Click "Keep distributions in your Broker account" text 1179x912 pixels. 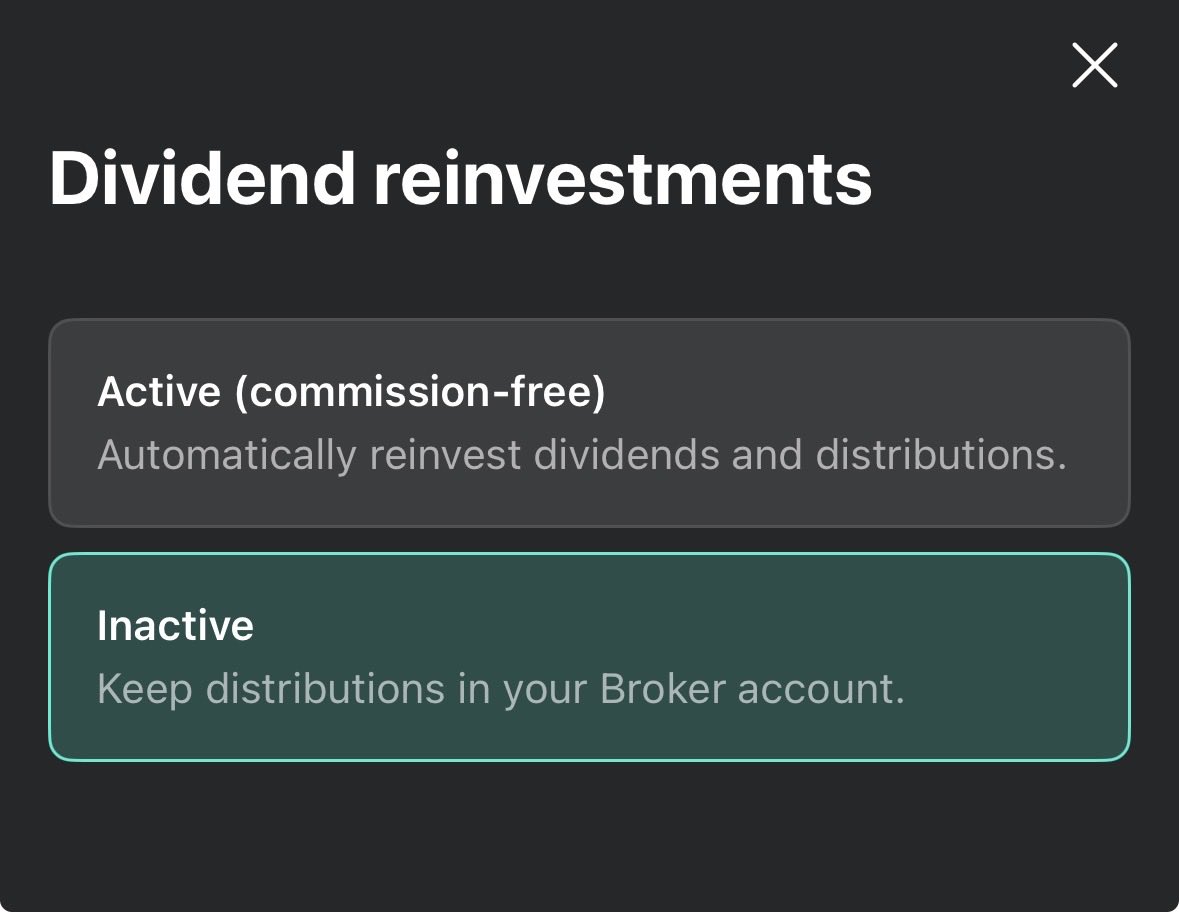[x=500, y=689]
